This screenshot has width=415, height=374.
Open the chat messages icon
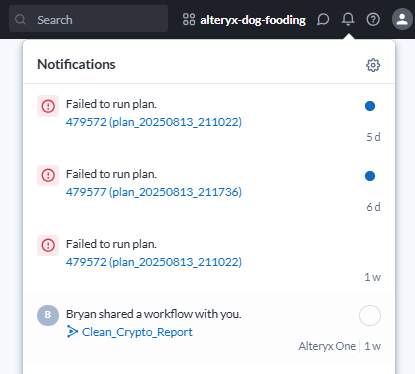pyautogui.click(x=323, y=19)
